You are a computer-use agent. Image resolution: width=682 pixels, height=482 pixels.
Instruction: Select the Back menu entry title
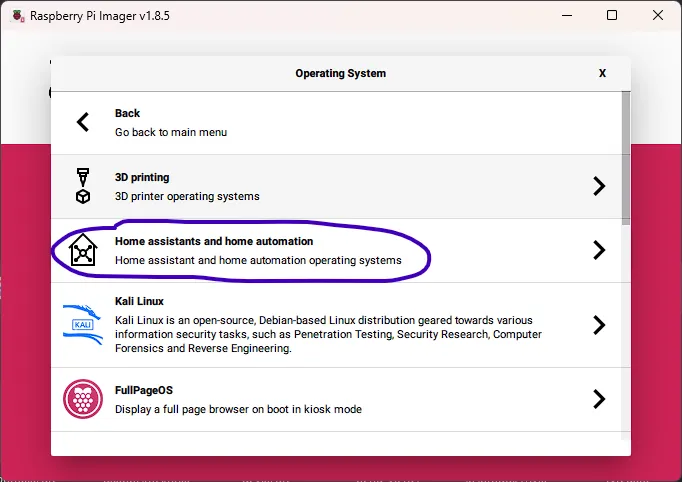(x=127, y=113)
